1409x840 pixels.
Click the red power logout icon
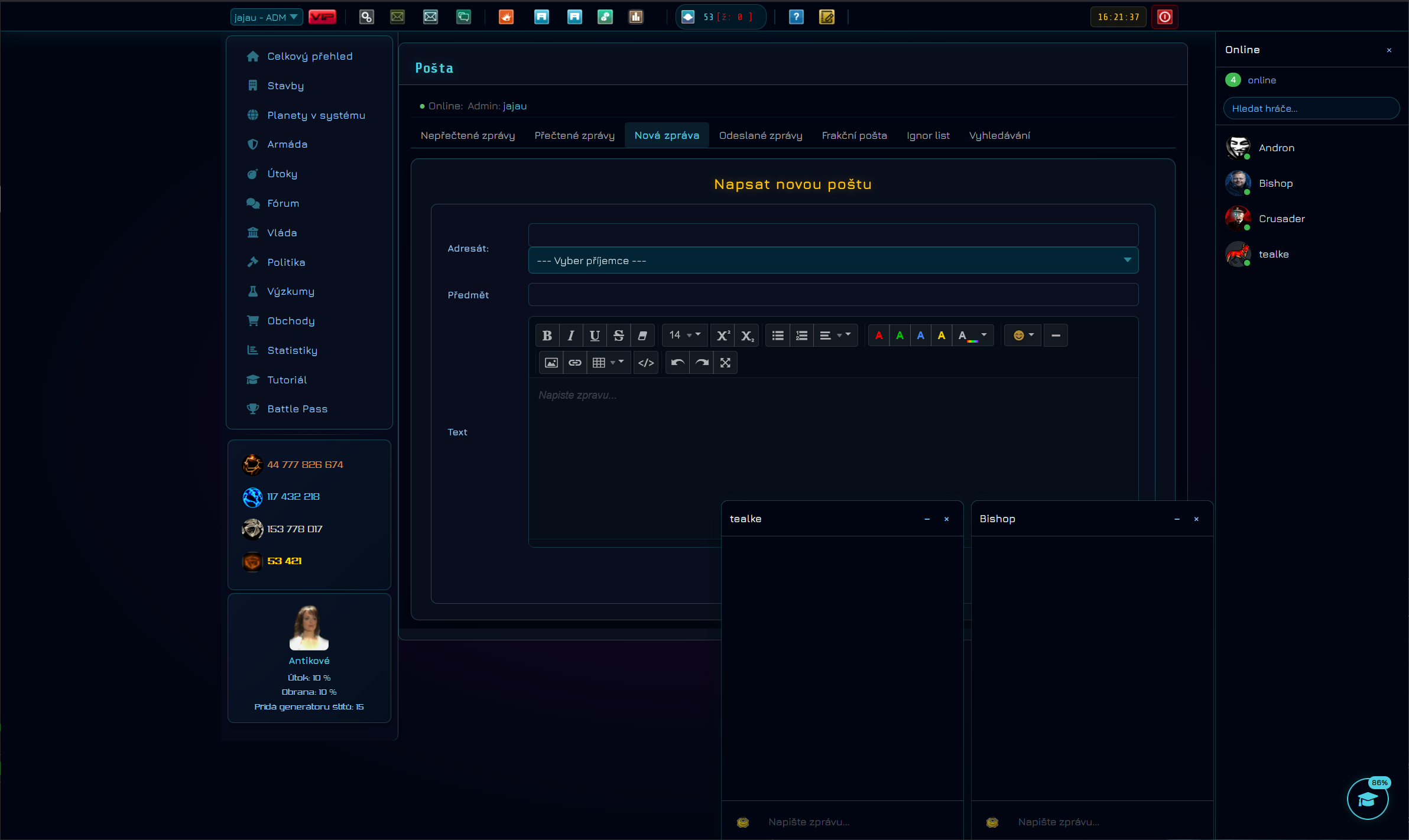click(1164, 17)
